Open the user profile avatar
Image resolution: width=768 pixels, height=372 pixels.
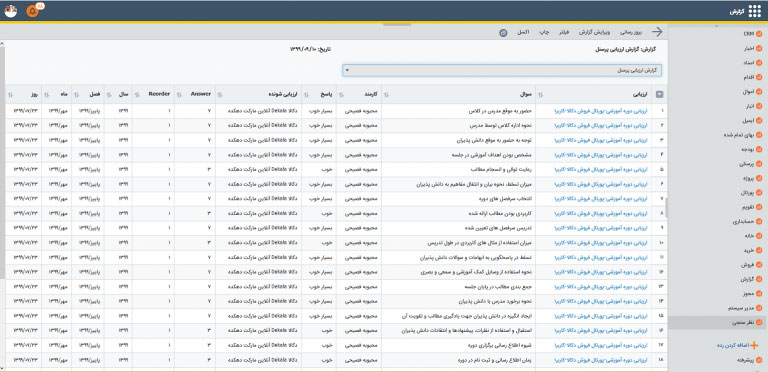(x=11, y=11)
